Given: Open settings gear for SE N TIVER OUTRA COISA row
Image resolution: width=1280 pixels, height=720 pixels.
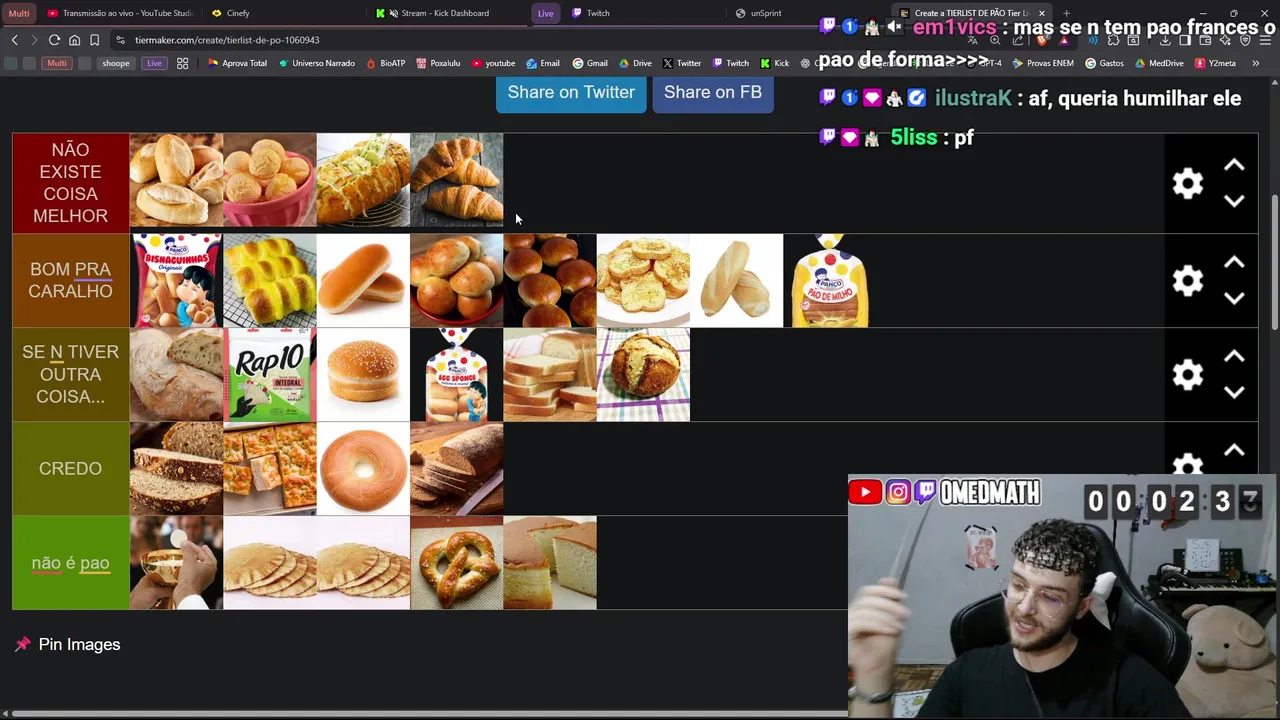Looking at the screenshot, I should [x=1187, y=375].
